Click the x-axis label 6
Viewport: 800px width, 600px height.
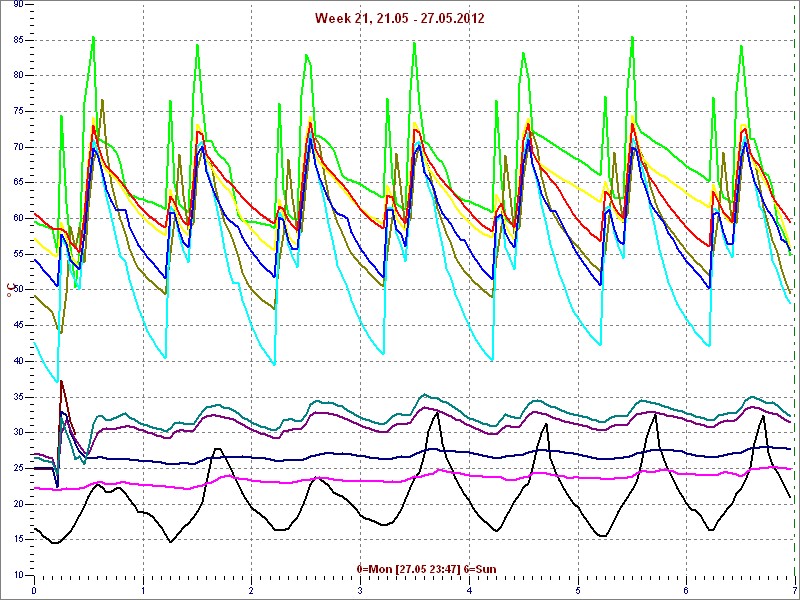coord(686,591)
